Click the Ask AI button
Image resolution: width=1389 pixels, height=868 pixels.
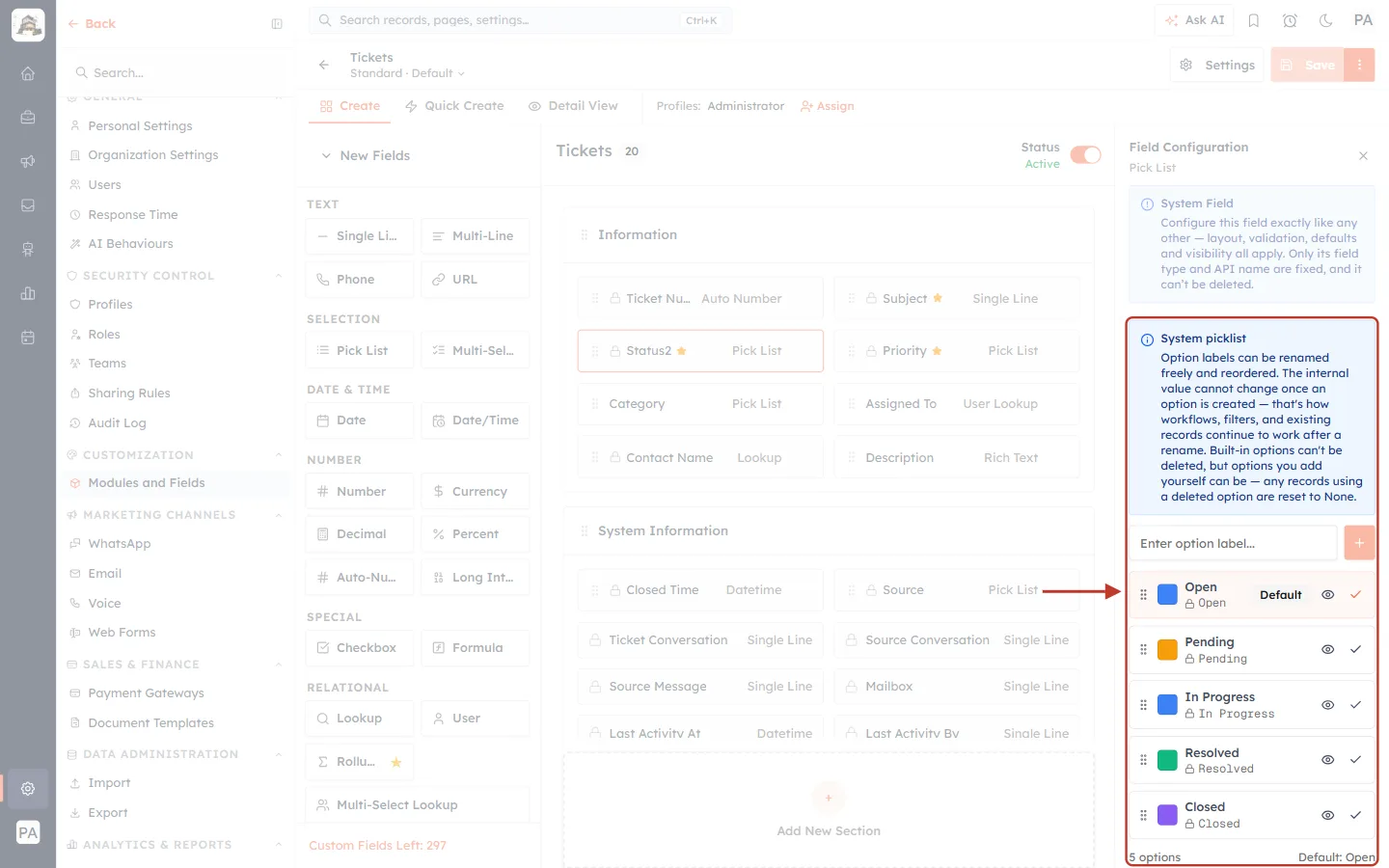tap(1194, 20)
